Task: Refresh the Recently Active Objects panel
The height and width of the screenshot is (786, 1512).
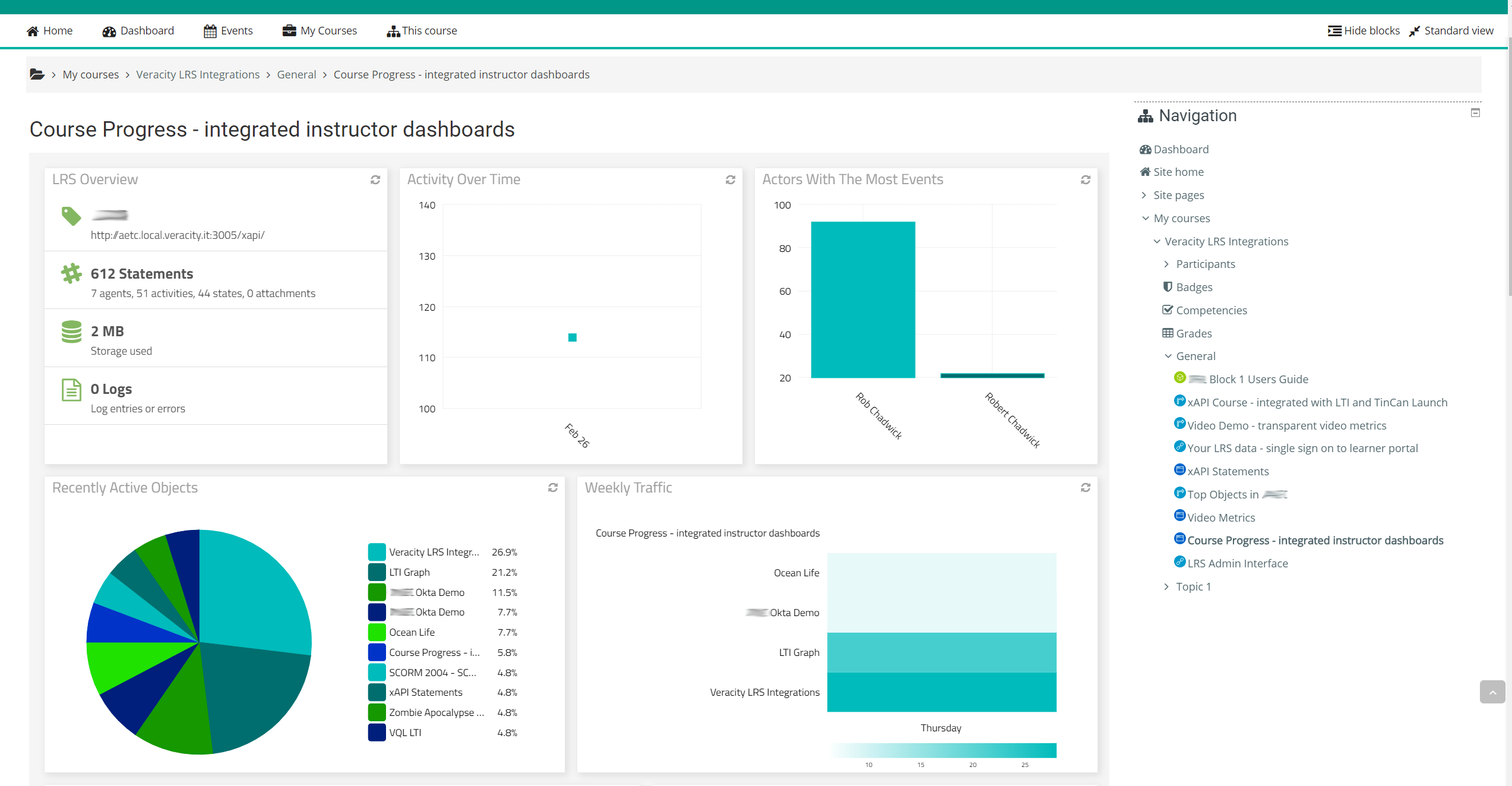Action: tap(553, 488)
